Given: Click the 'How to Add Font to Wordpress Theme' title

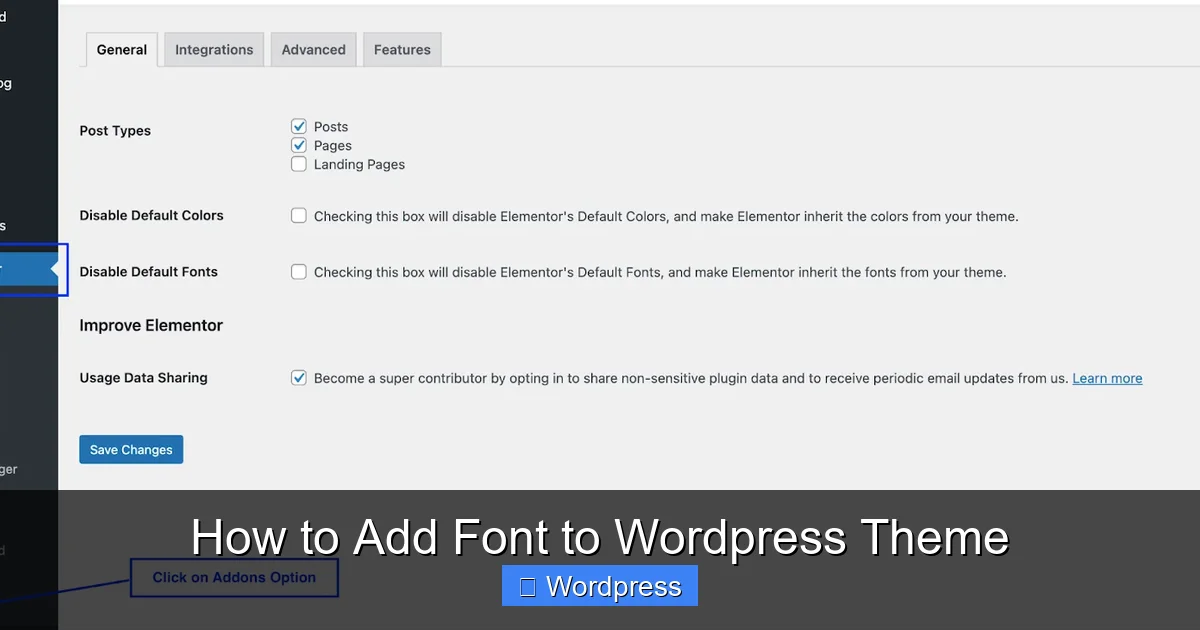Looking at the screenshot, I should tap(600, 537).
